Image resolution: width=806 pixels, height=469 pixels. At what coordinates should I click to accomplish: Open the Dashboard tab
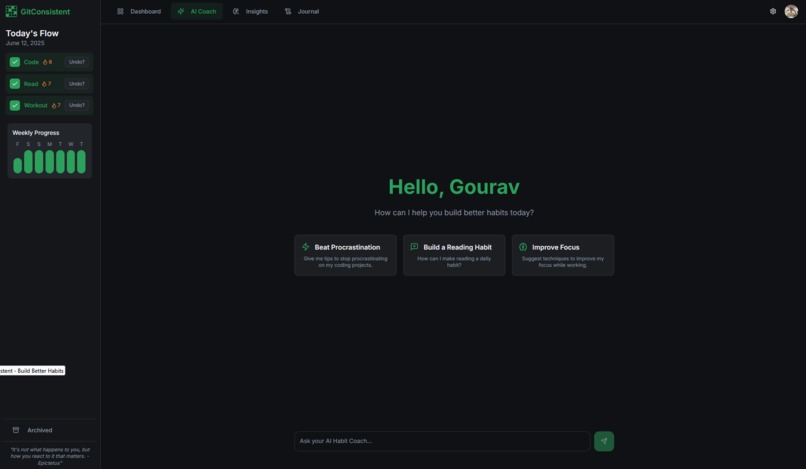(x=139, y=11)
